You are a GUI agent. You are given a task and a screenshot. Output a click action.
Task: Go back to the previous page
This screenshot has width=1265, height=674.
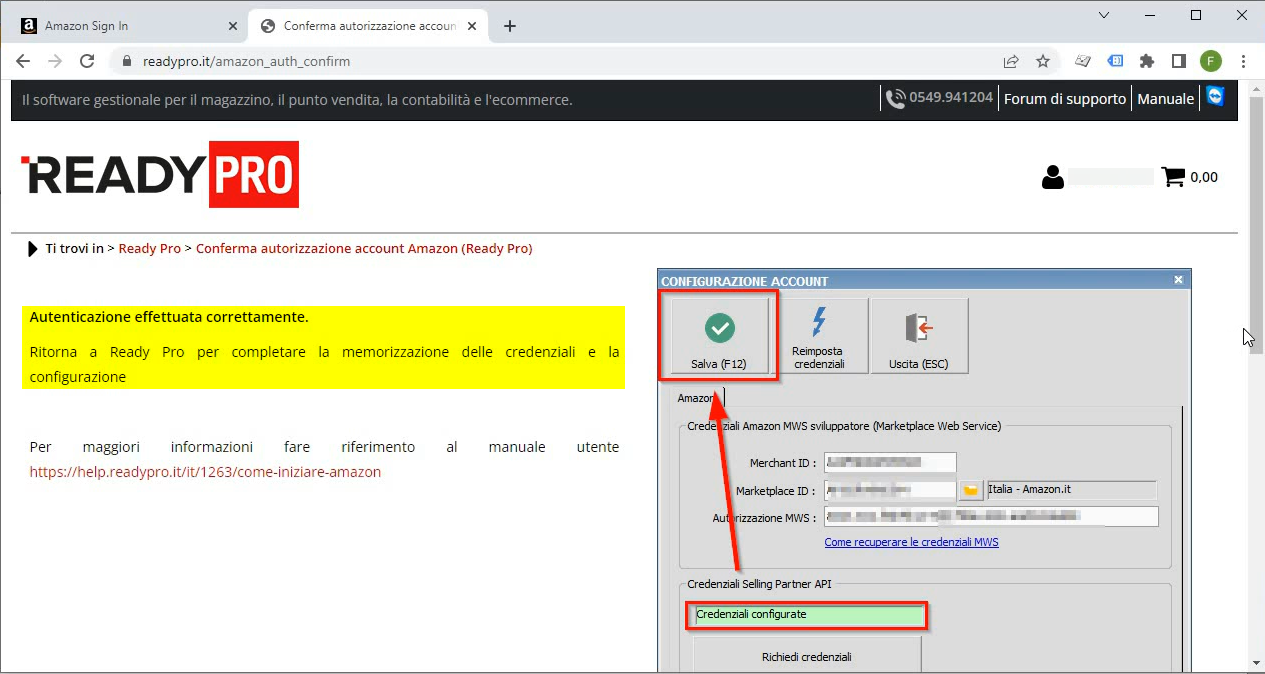coord(24,61)
